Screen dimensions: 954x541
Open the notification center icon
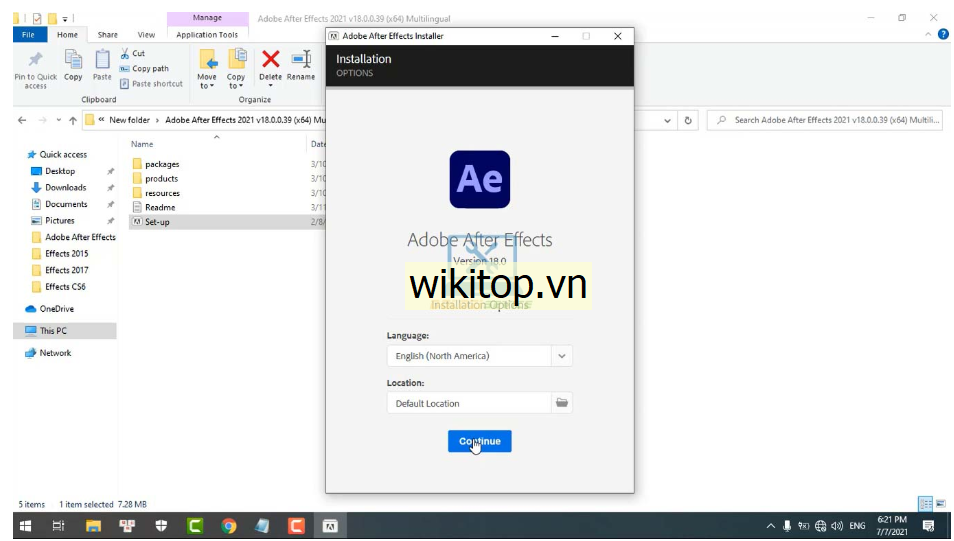928,526
